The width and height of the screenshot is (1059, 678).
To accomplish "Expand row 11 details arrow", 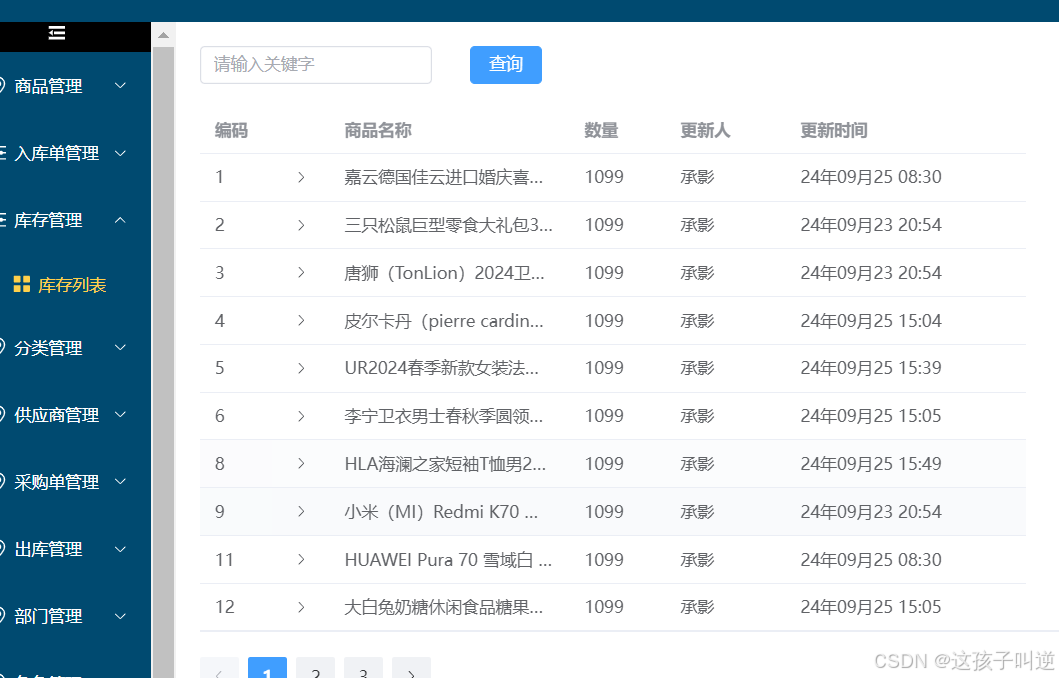I will (301, 559).
